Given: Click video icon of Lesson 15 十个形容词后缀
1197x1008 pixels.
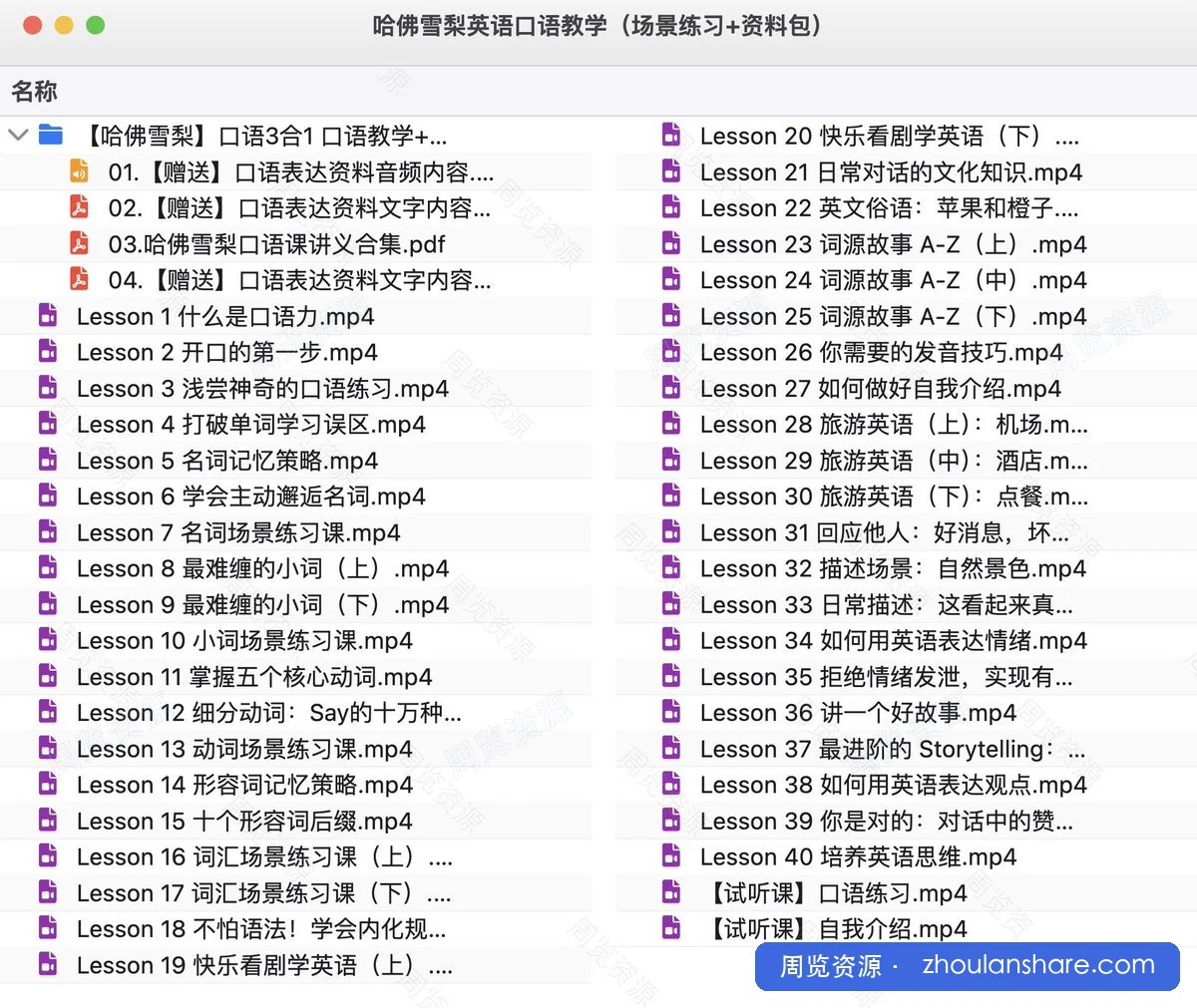Looking at the screenshot, I should click(48, 821).
